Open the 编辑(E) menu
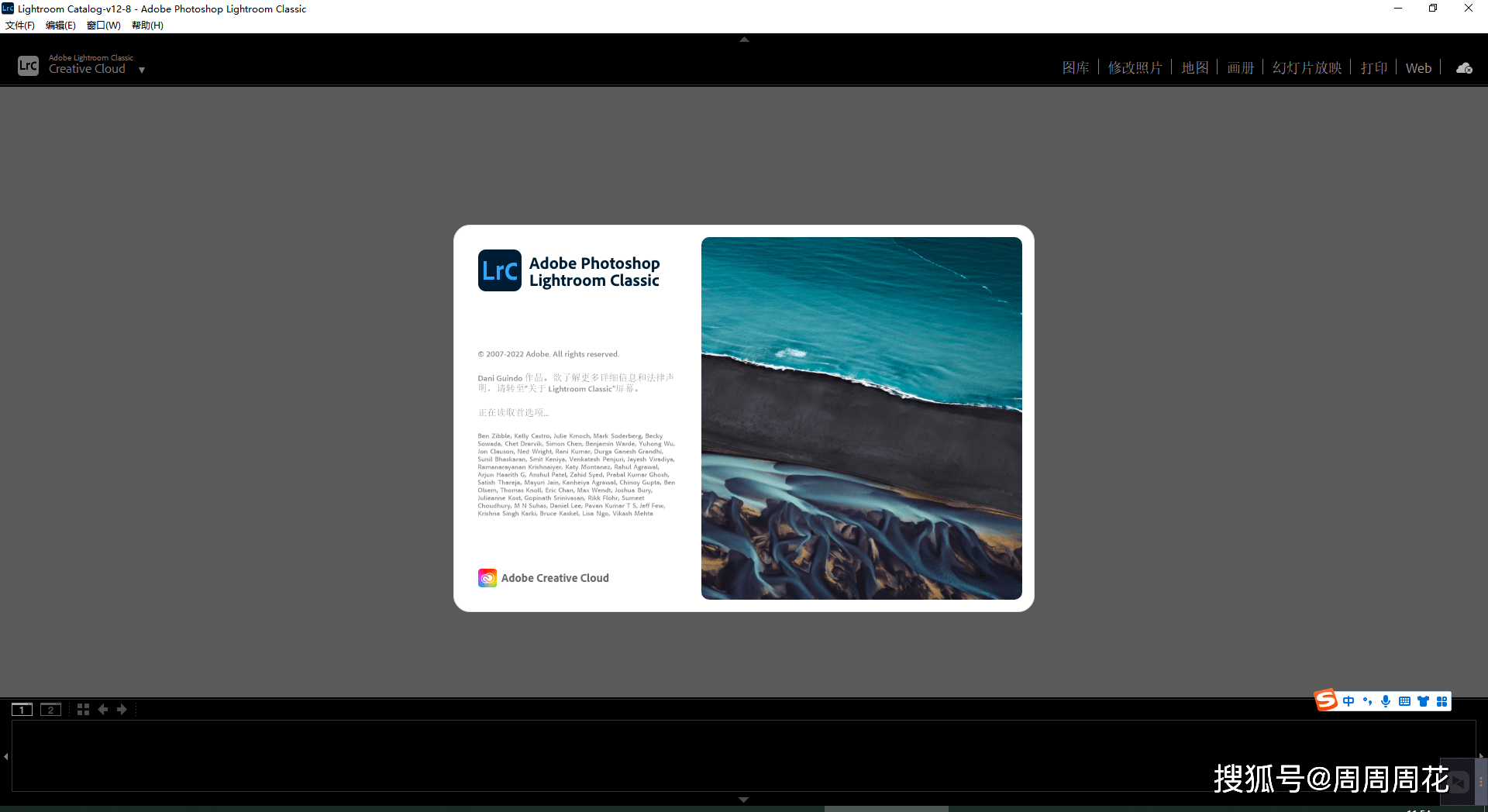This screenshot has height=812, width=1488. (x=60, y=26)
